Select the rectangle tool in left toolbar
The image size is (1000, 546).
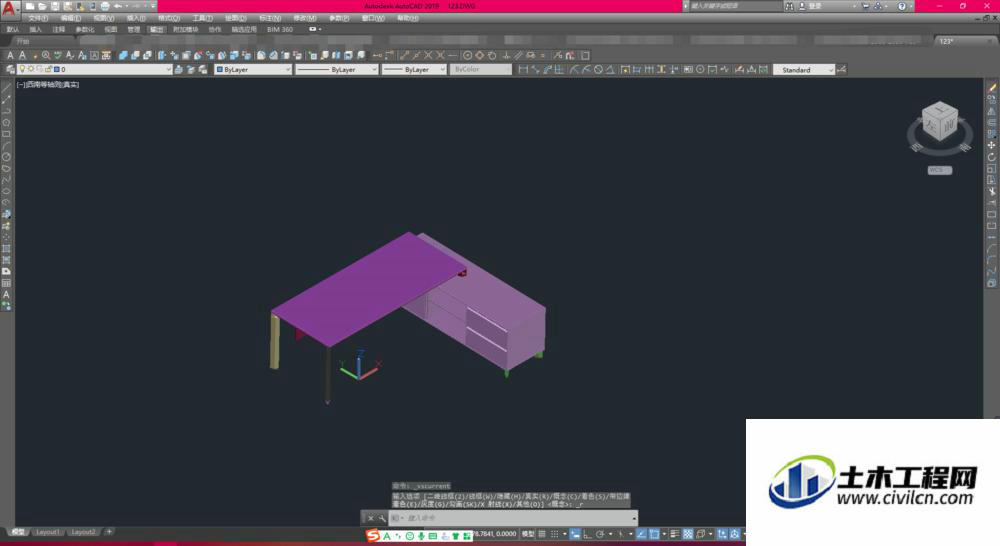point(6,135)
